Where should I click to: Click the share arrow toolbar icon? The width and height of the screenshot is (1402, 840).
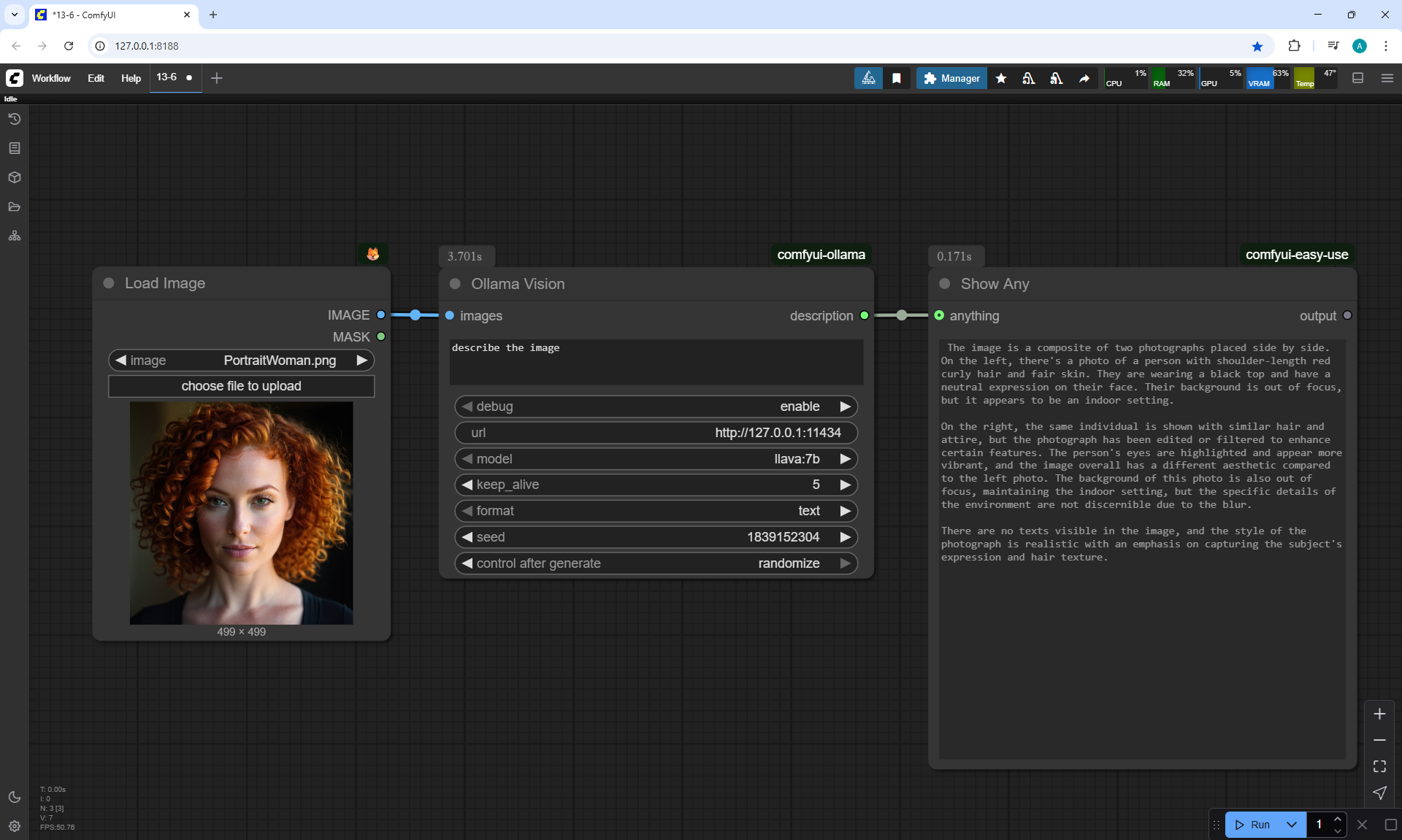click(1084, 78)
